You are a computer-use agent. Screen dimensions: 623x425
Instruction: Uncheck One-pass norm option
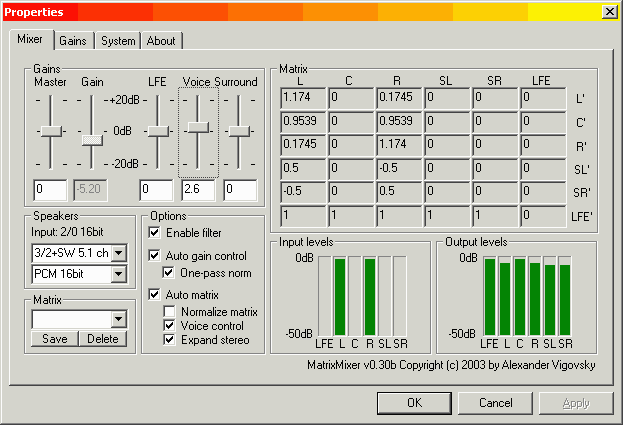169,272
